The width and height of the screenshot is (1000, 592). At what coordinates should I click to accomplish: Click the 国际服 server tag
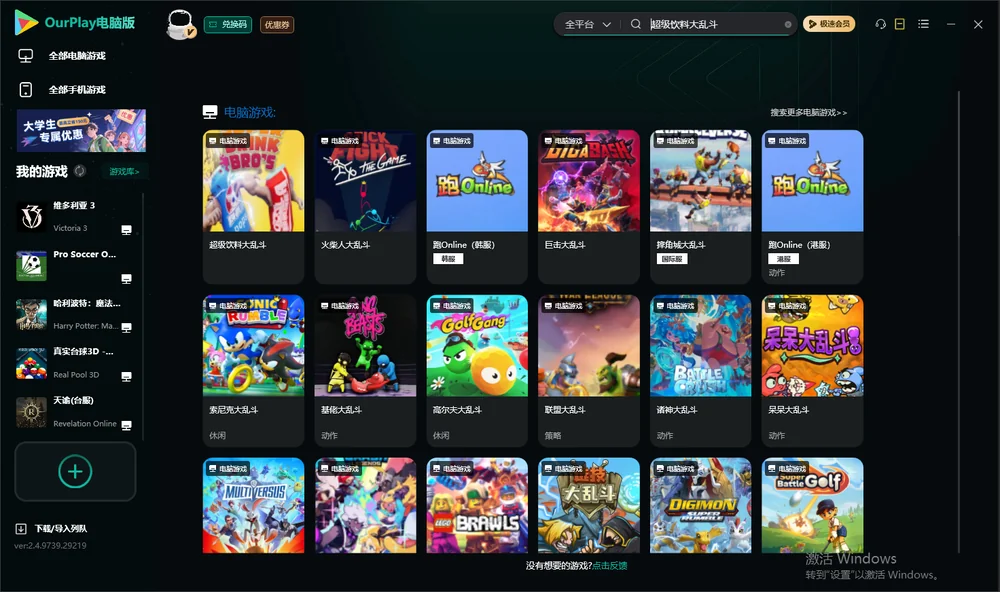click(x=672, y=259)
